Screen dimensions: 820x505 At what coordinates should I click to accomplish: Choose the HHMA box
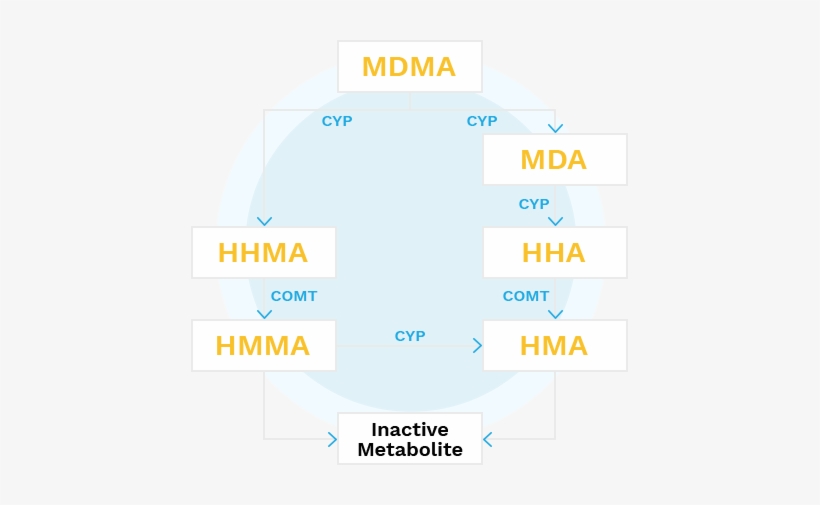pyautogui.click(x=263, y=253)
